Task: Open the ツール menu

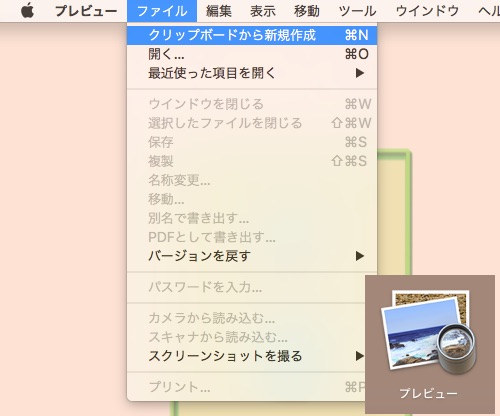Action: 357,11
